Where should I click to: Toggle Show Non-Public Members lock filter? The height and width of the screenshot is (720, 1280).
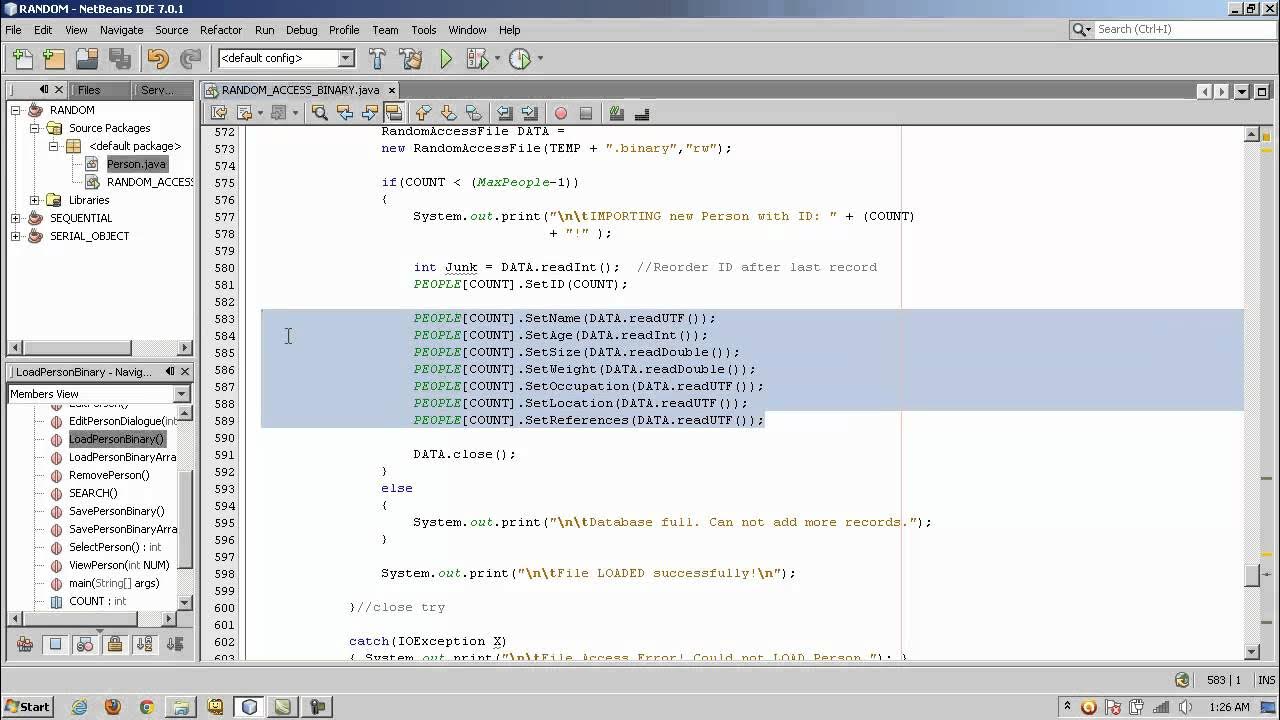(x=114, y=645)
